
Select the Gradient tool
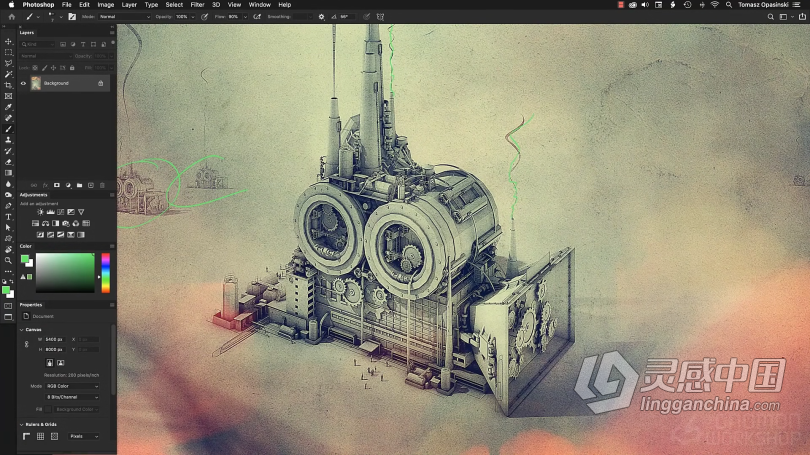[x=8, y=173]
